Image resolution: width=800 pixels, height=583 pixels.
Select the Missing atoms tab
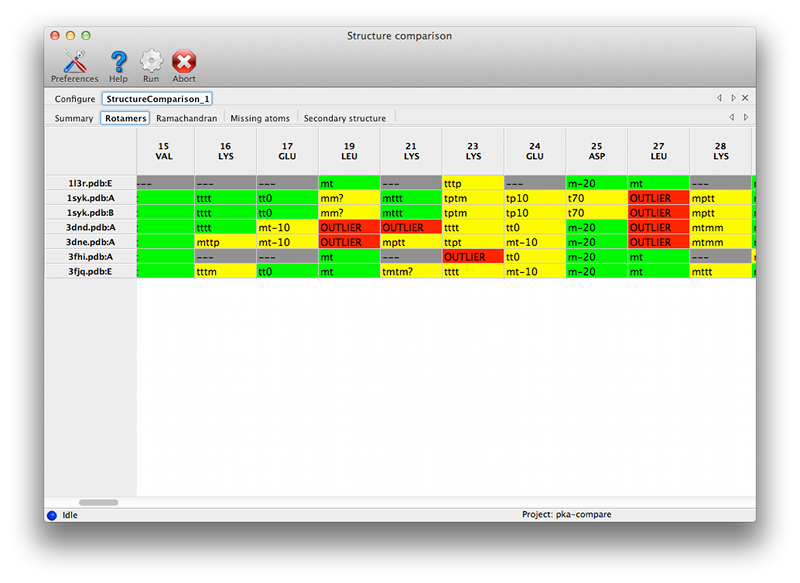pos(260,118)
